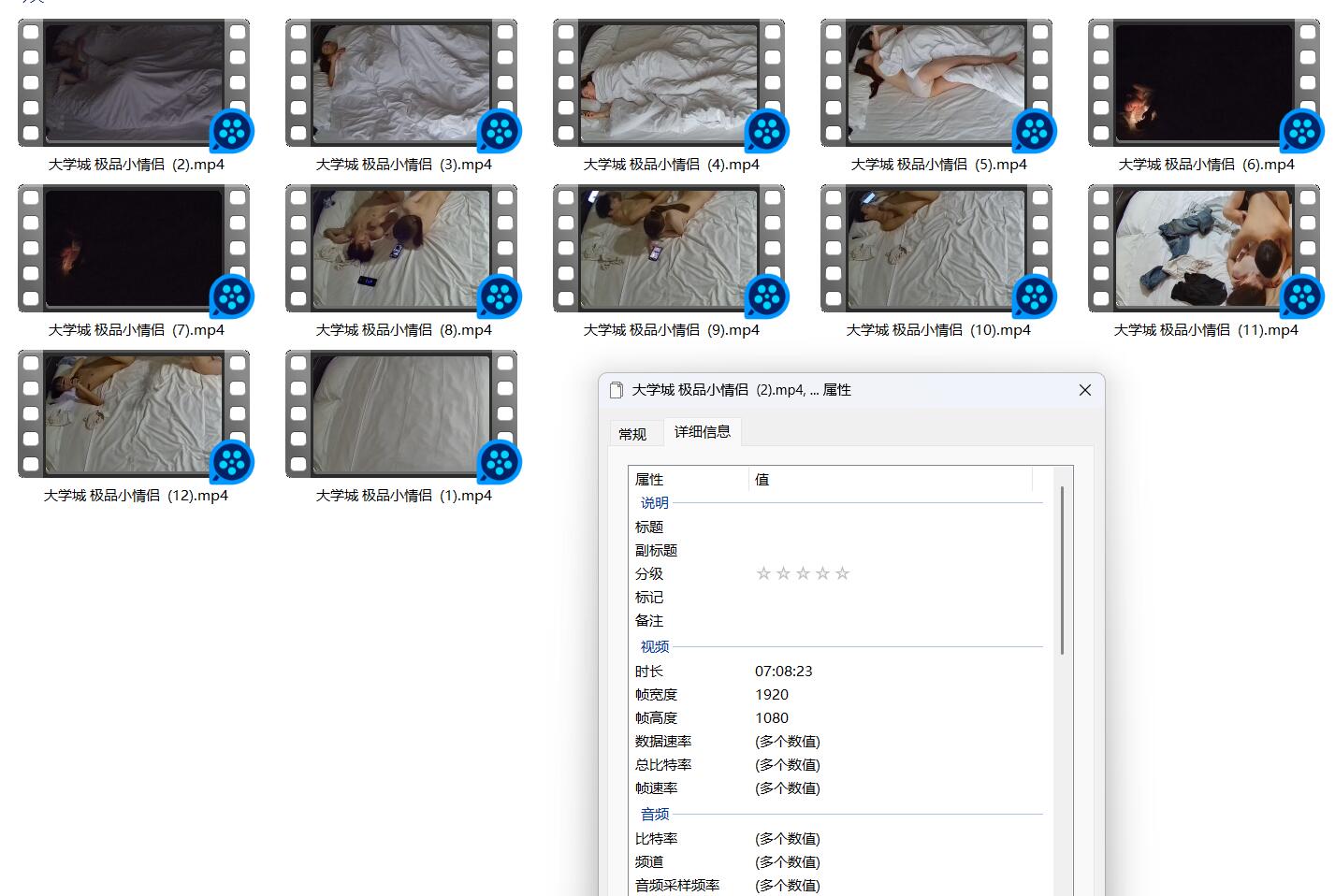Open the 详细信息 tab in properties dialog

coord(703,431)
